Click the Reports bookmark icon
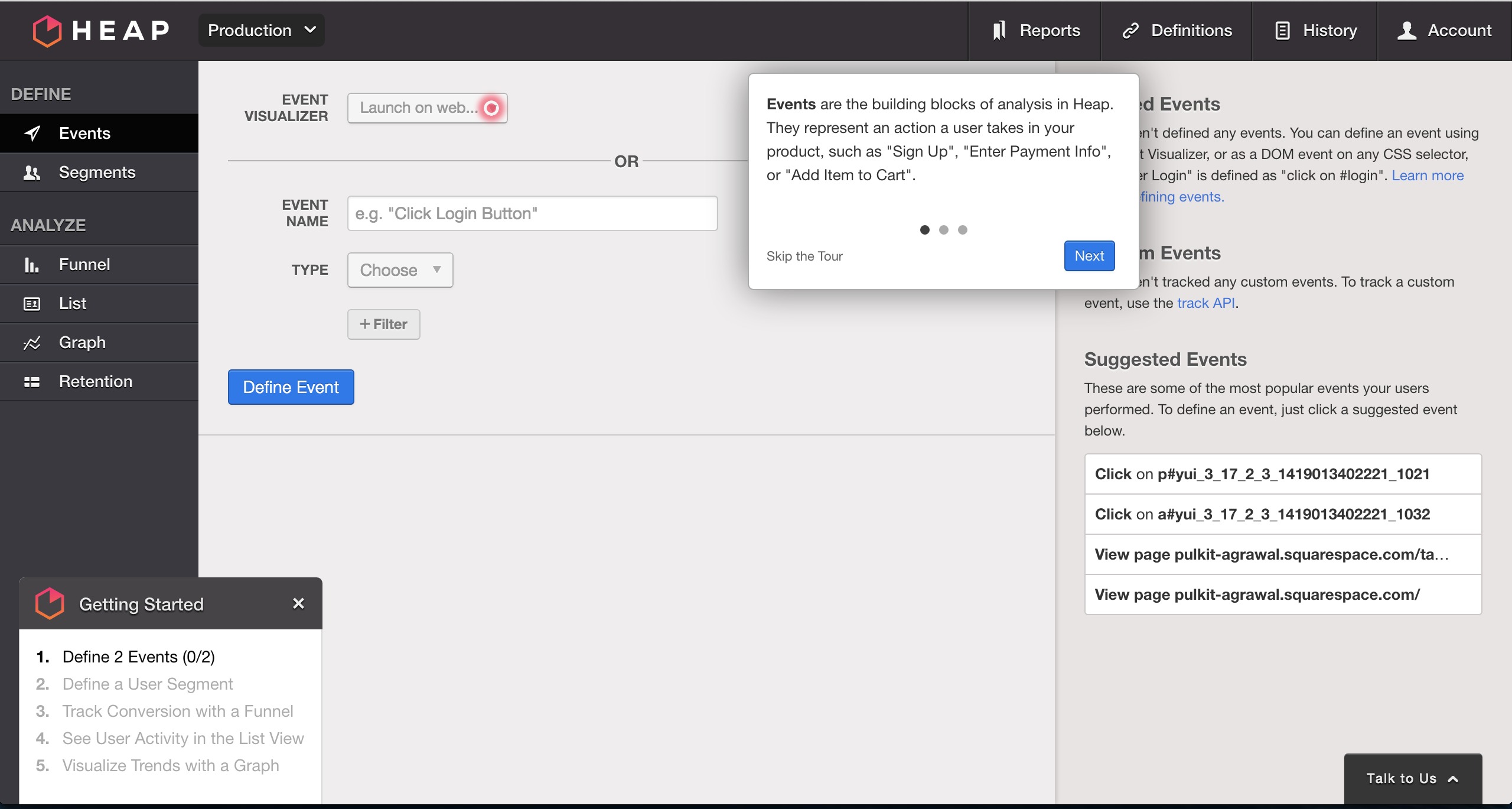 [999, 31]
